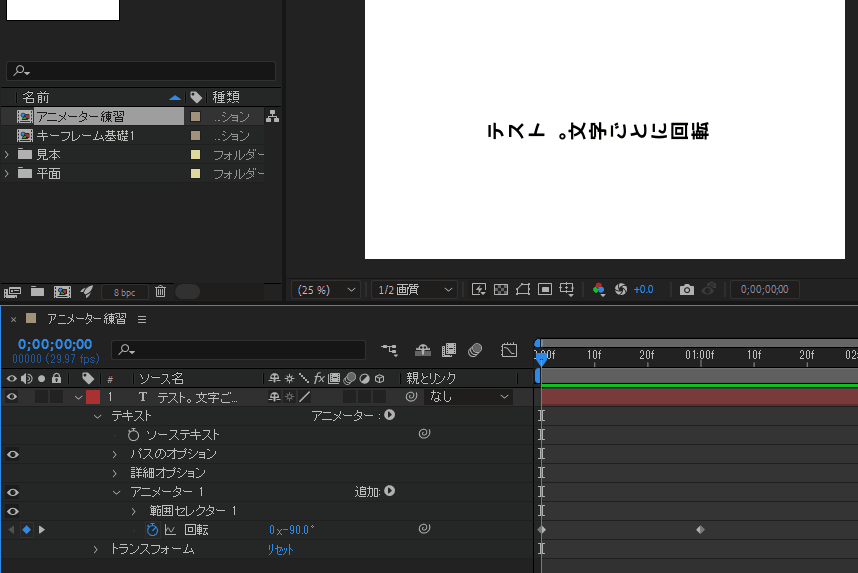Toggle keyframe diamond at current time
Viewport: 858px width, 573px height.
(x=26, y=529)
